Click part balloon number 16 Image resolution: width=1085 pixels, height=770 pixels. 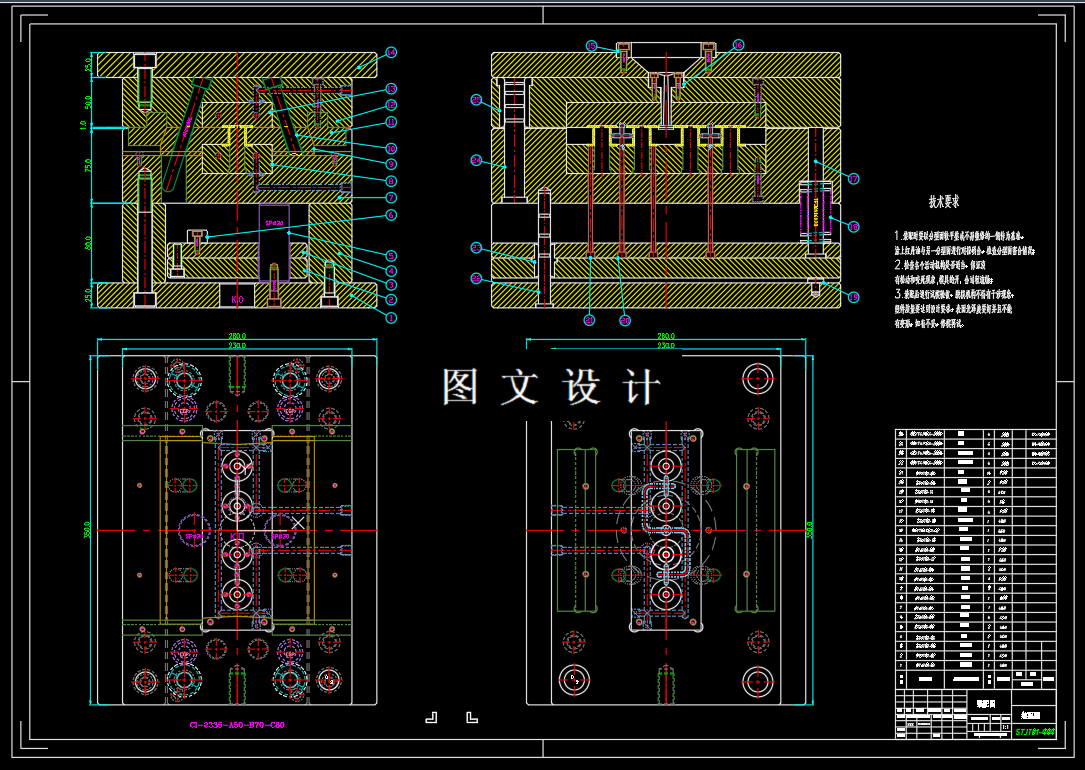point(738,45)
